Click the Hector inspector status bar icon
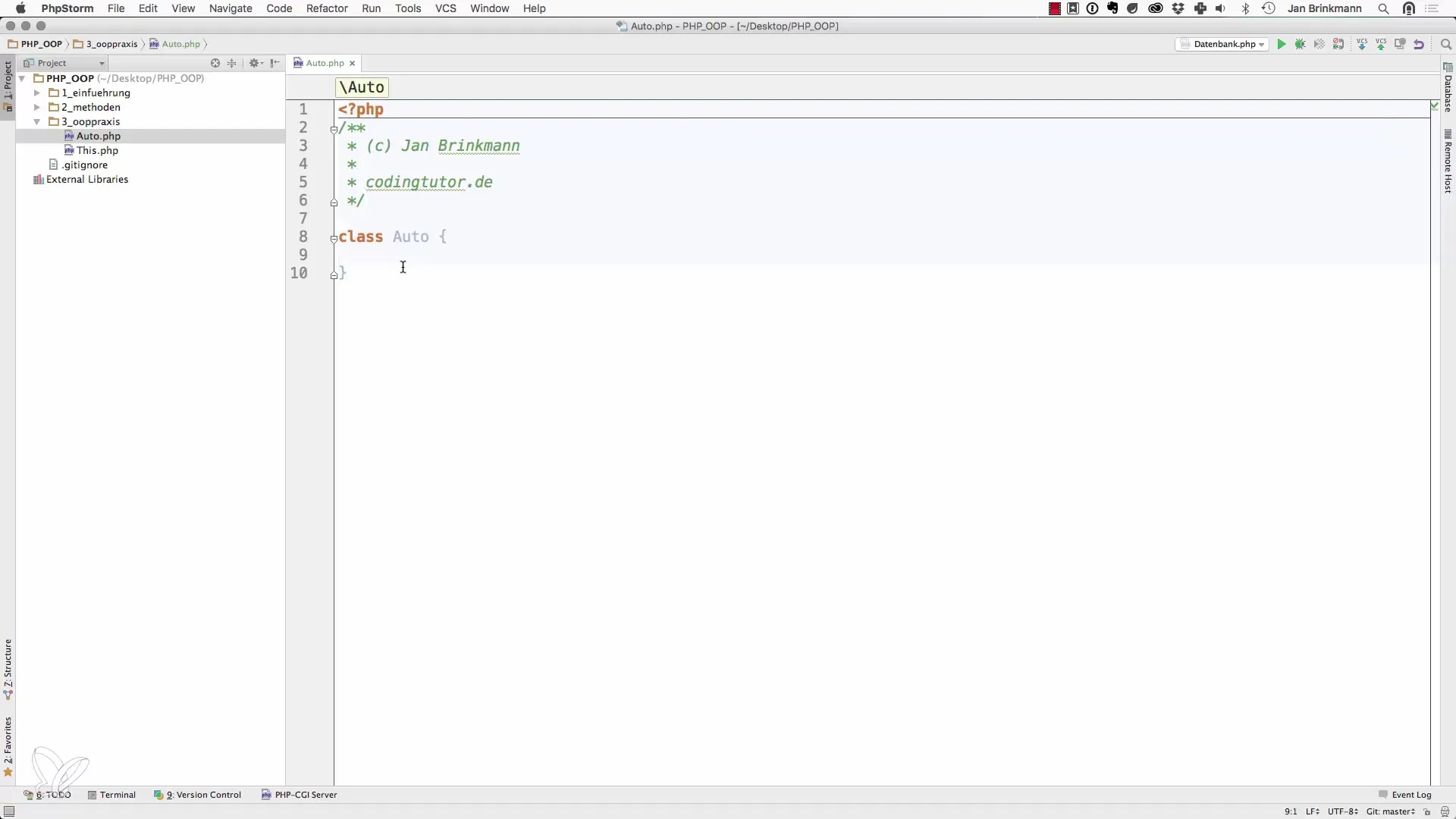The height and width of the screenshot is (819, 1456). pos(1445,811)
